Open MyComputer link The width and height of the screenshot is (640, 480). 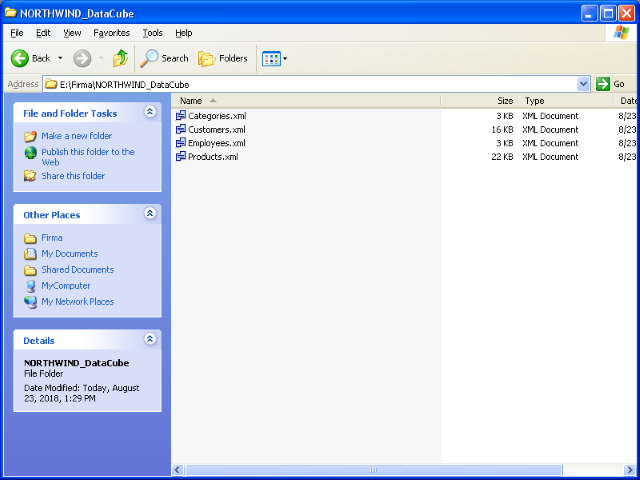(66, 286)
